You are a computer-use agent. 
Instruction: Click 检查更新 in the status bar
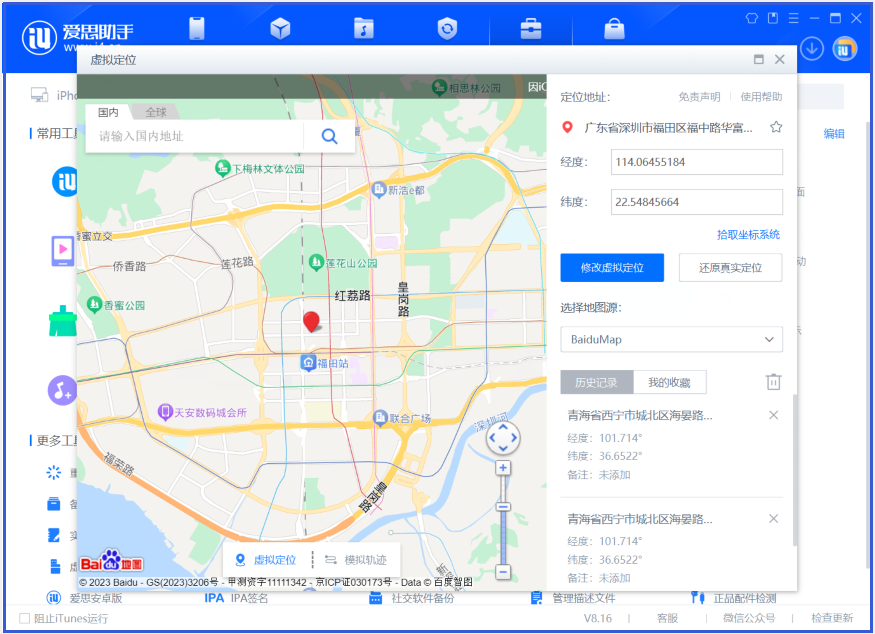[831, 618]
